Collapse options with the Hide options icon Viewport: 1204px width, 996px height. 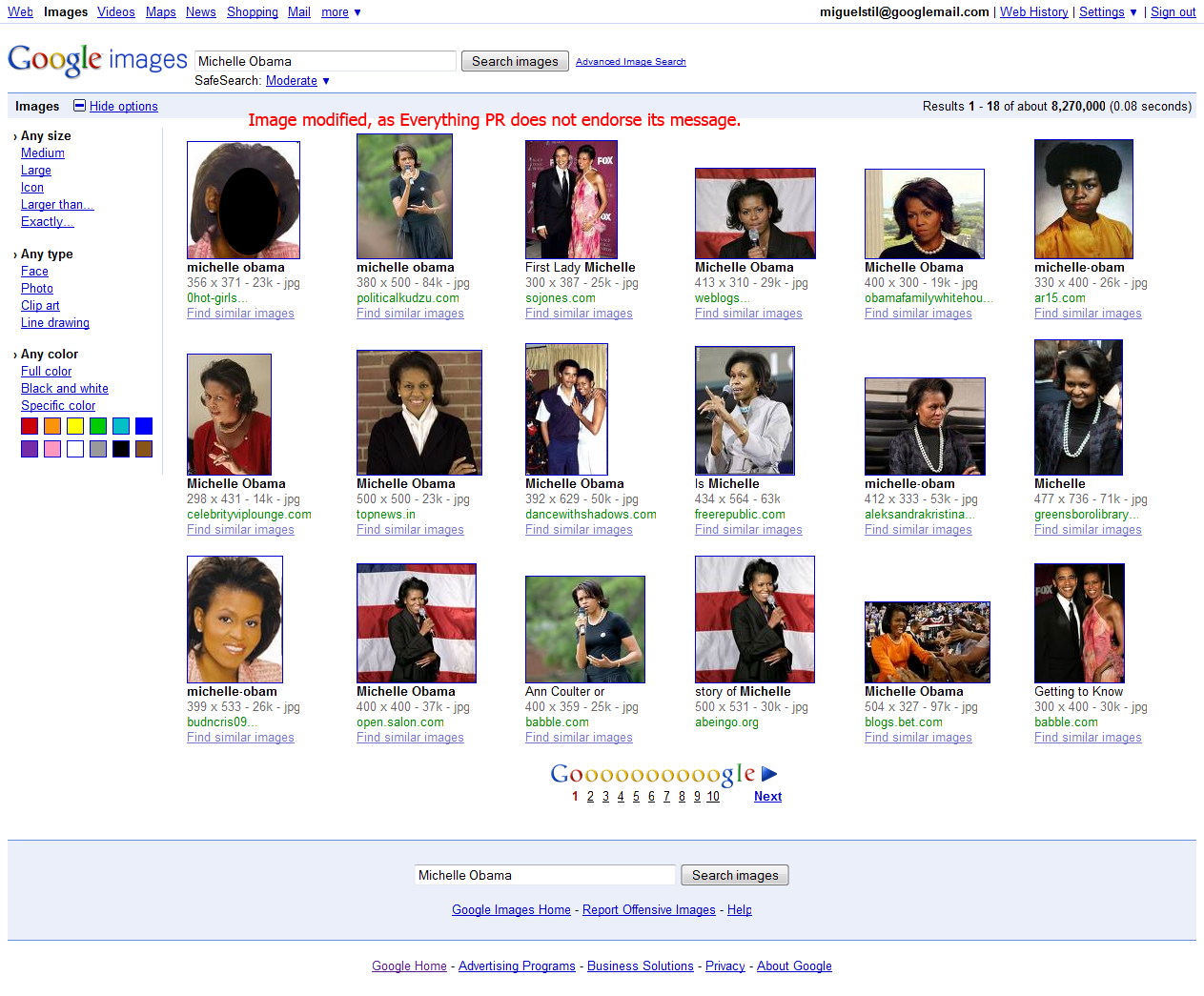click(79, 106)
